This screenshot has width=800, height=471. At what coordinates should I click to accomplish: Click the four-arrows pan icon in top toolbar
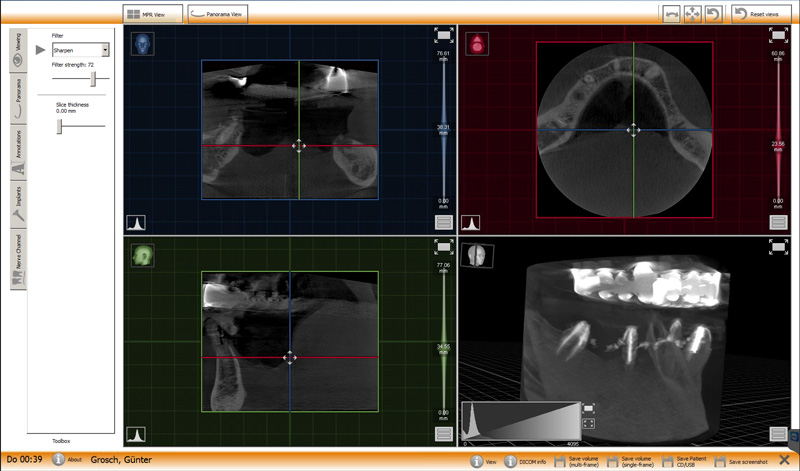click(x=694, y=14)
